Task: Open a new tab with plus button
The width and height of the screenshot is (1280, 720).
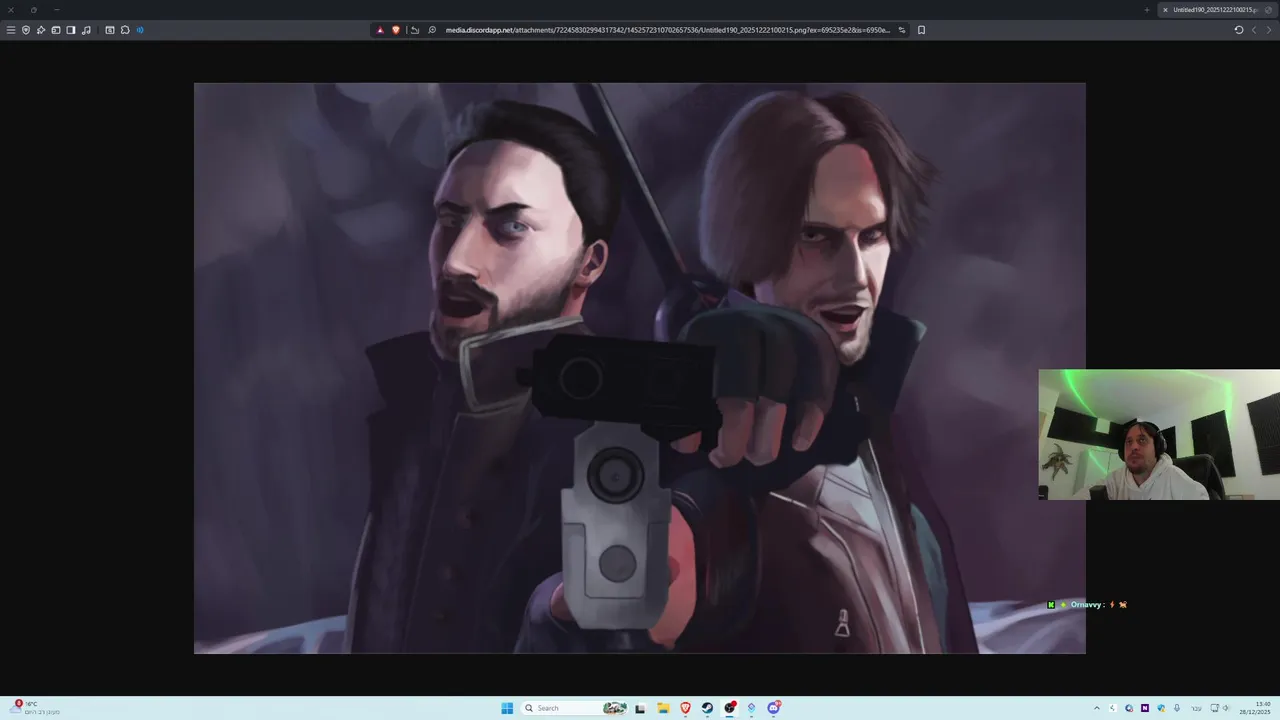Action: (1147, 10)
